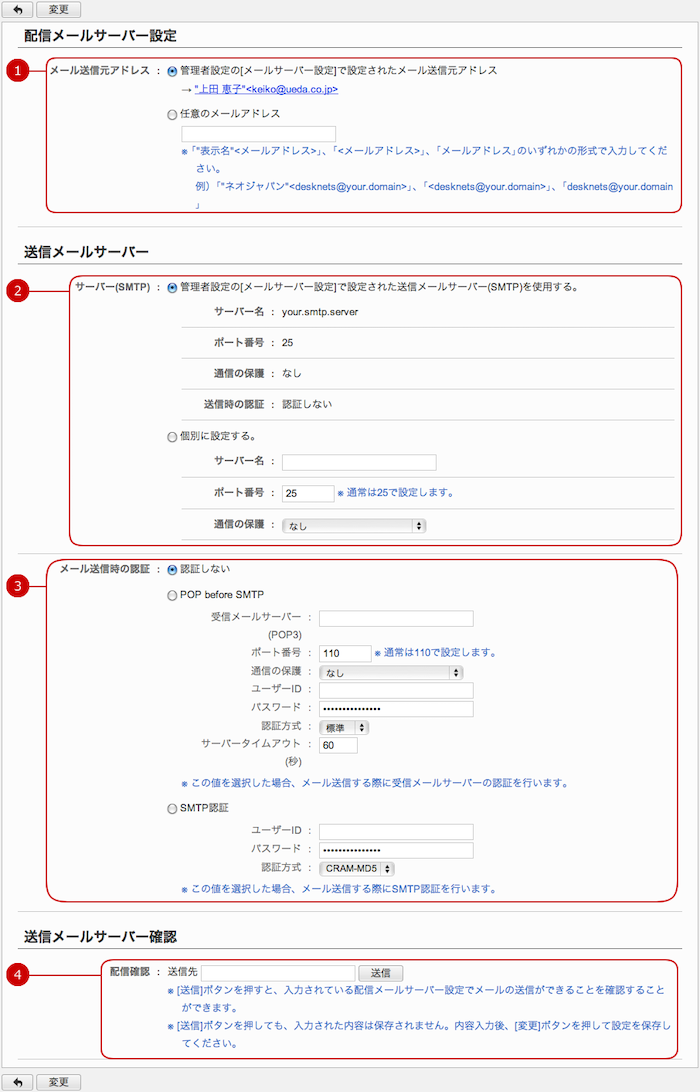The width and height of the screenshot is (700, 1092).
Task: Focus the POP before SMTP パスワード field
Action: pos(396,709)
